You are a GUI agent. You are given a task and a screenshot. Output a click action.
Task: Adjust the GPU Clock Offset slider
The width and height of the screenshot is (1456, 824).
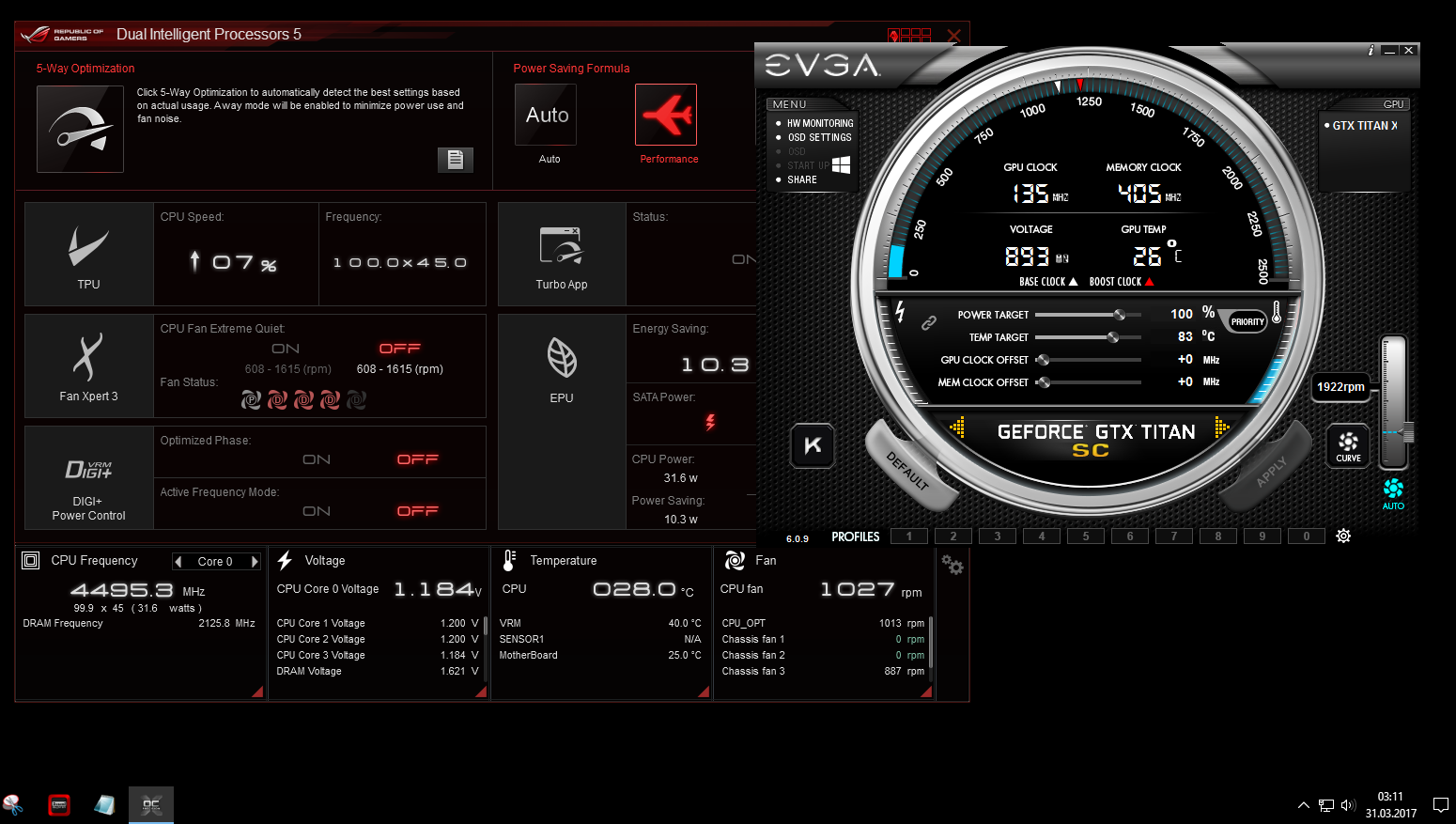tap(1088, 360)
